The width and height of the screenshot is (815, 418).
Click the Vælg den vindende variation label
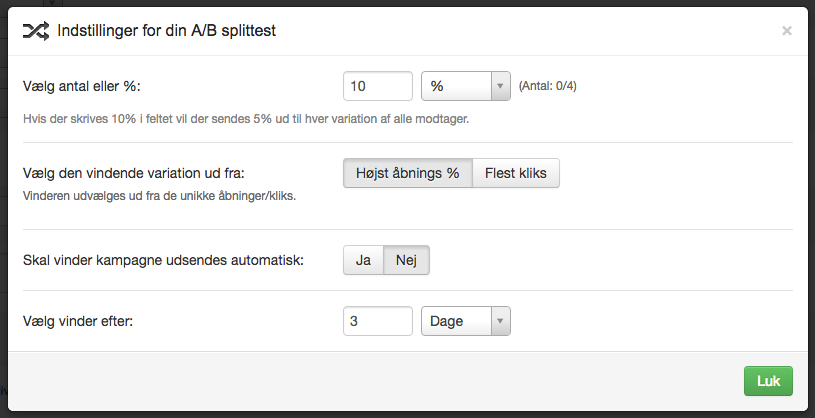click(134, 173)
